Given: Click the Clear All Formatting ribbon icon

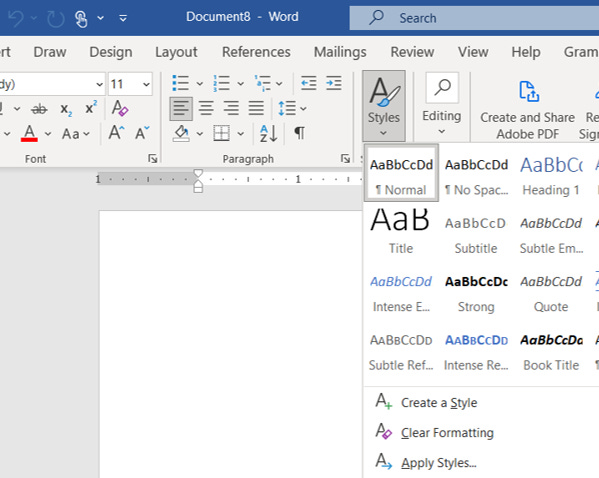Looking at the screenshot, I should [120, 108].
